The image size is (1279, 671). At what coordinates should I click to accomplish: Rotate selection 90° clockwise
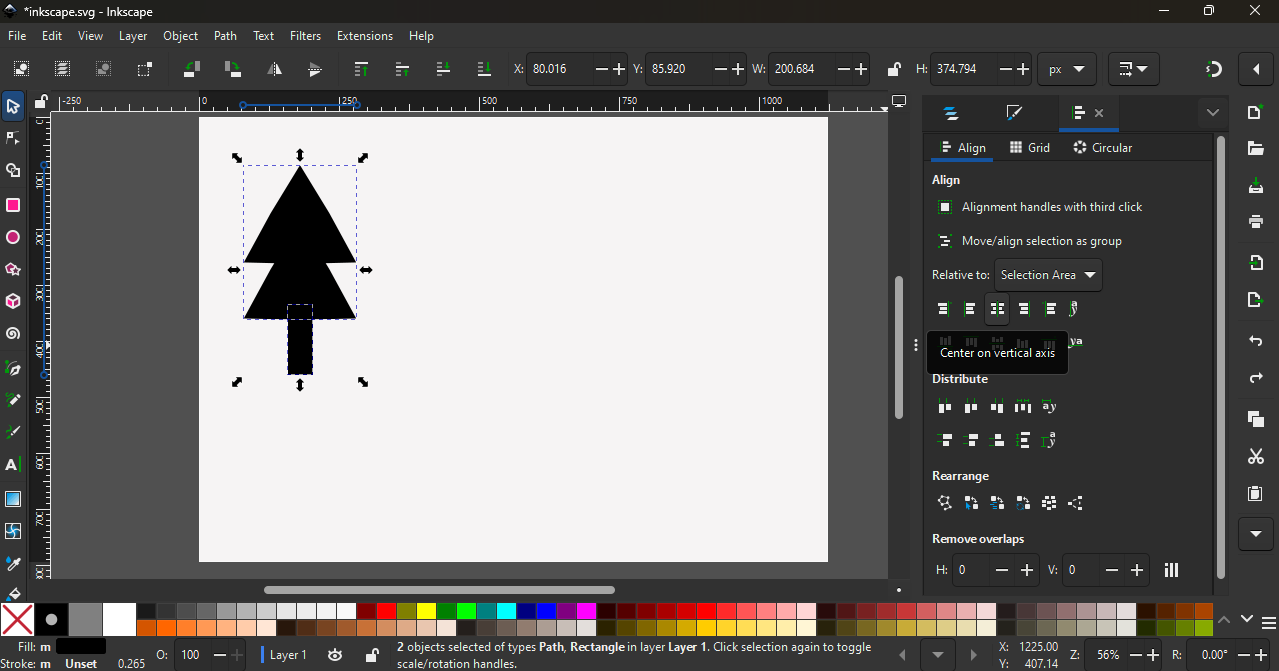(232, 69)
